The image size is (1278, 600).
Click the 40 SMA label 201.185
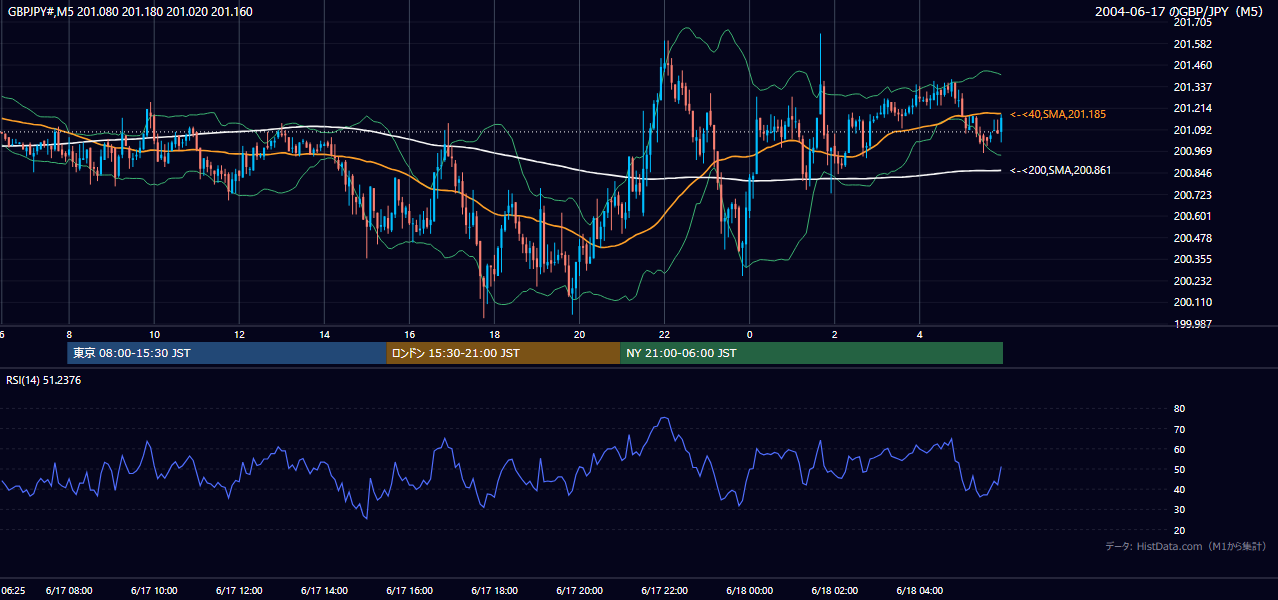(1057, 115)
